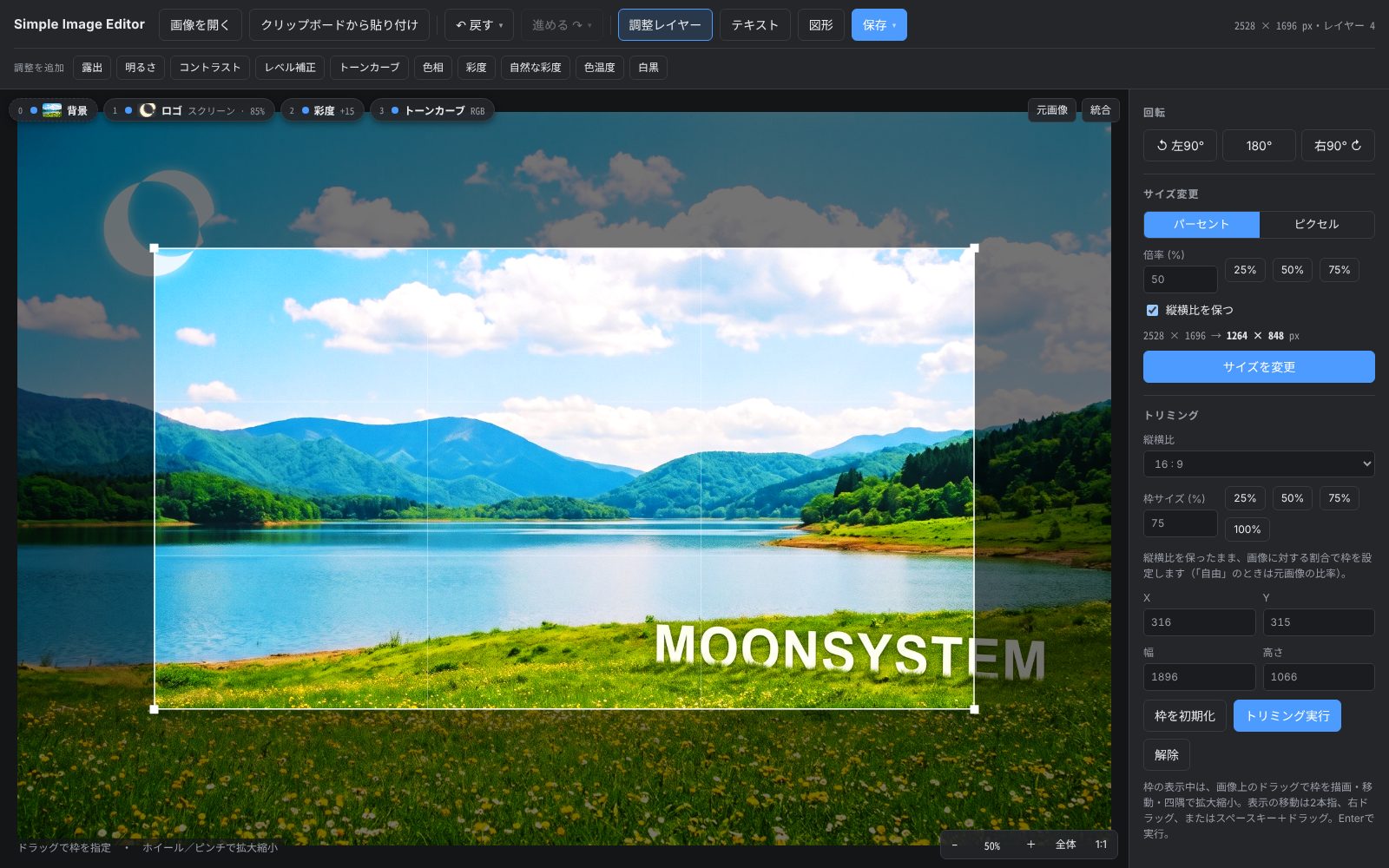Viewport: 1389px width, 868px height.
Task: Select the 図形 shape tool
Action: pyautogui.click(x=821, y=25)
